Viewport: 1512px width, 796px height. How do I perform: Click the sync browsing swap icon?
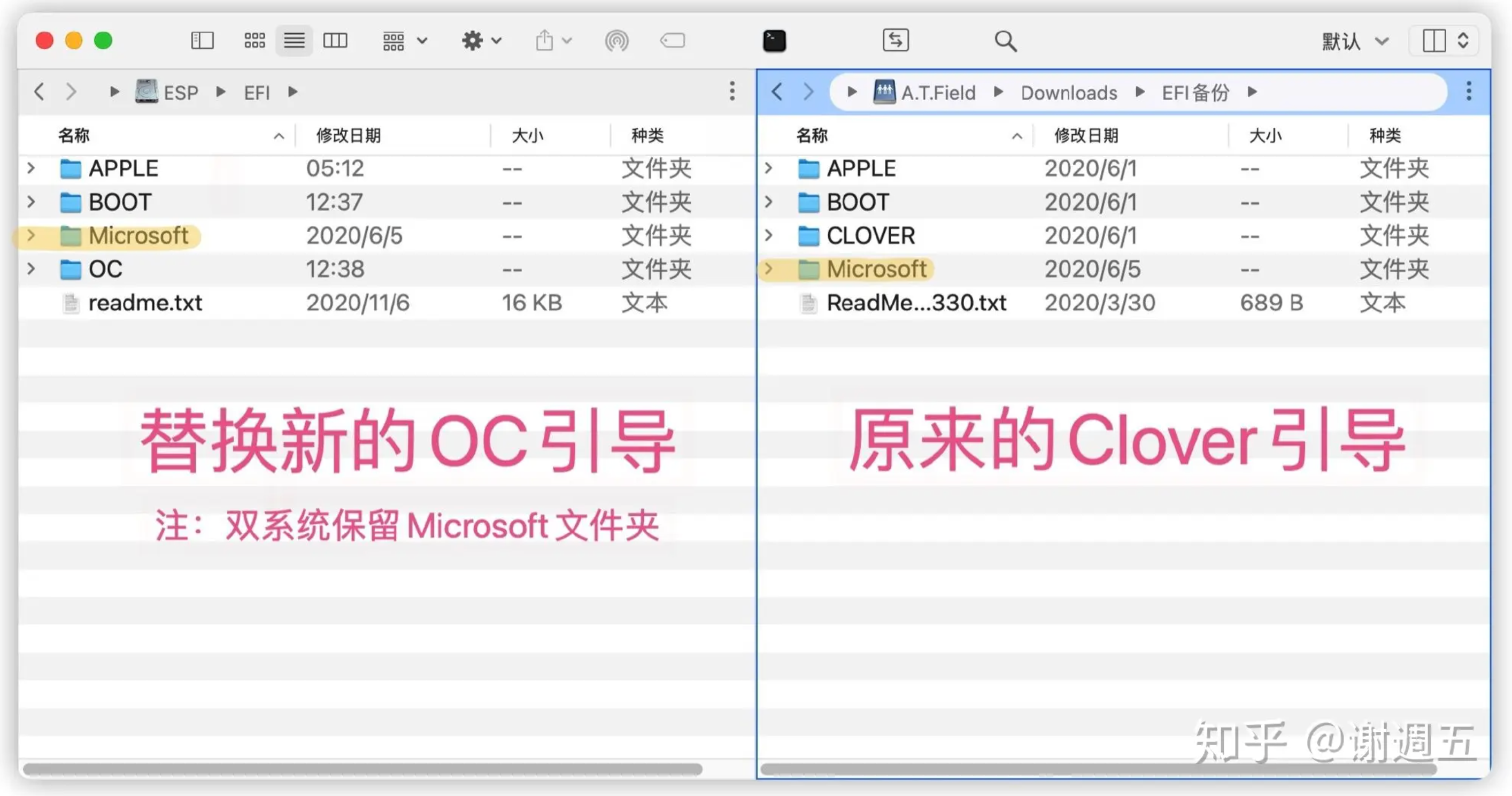[x=895, y=41]
